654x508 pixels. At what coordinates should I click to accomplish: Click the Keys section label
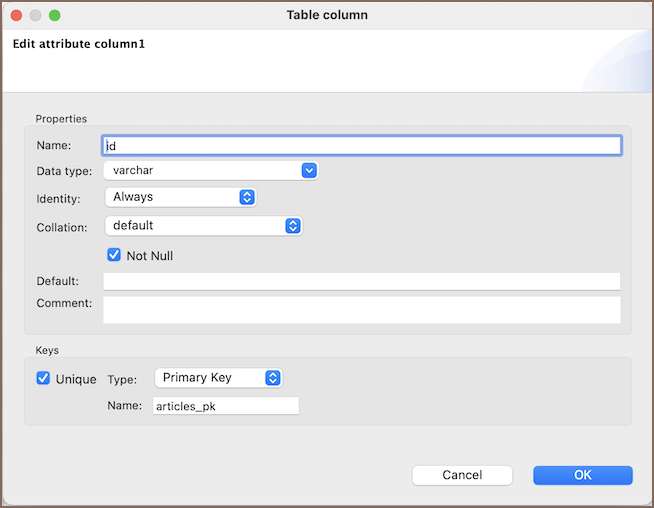point(47,351)
